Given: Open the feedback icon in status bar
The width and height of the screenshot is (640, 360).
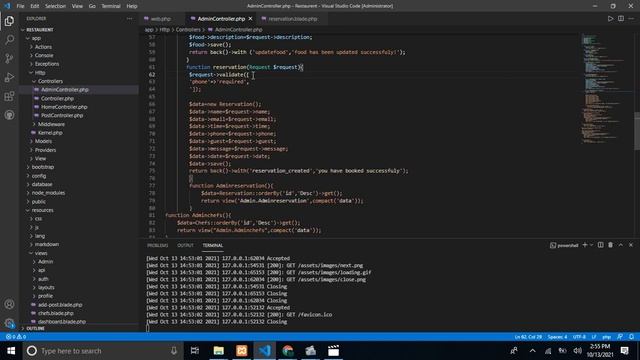Looking at the screenshot, I should click(620, 337).
